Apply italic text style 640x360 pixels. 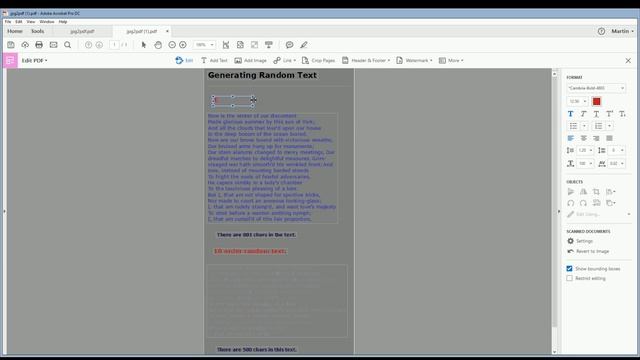click(x=584, y=114)
